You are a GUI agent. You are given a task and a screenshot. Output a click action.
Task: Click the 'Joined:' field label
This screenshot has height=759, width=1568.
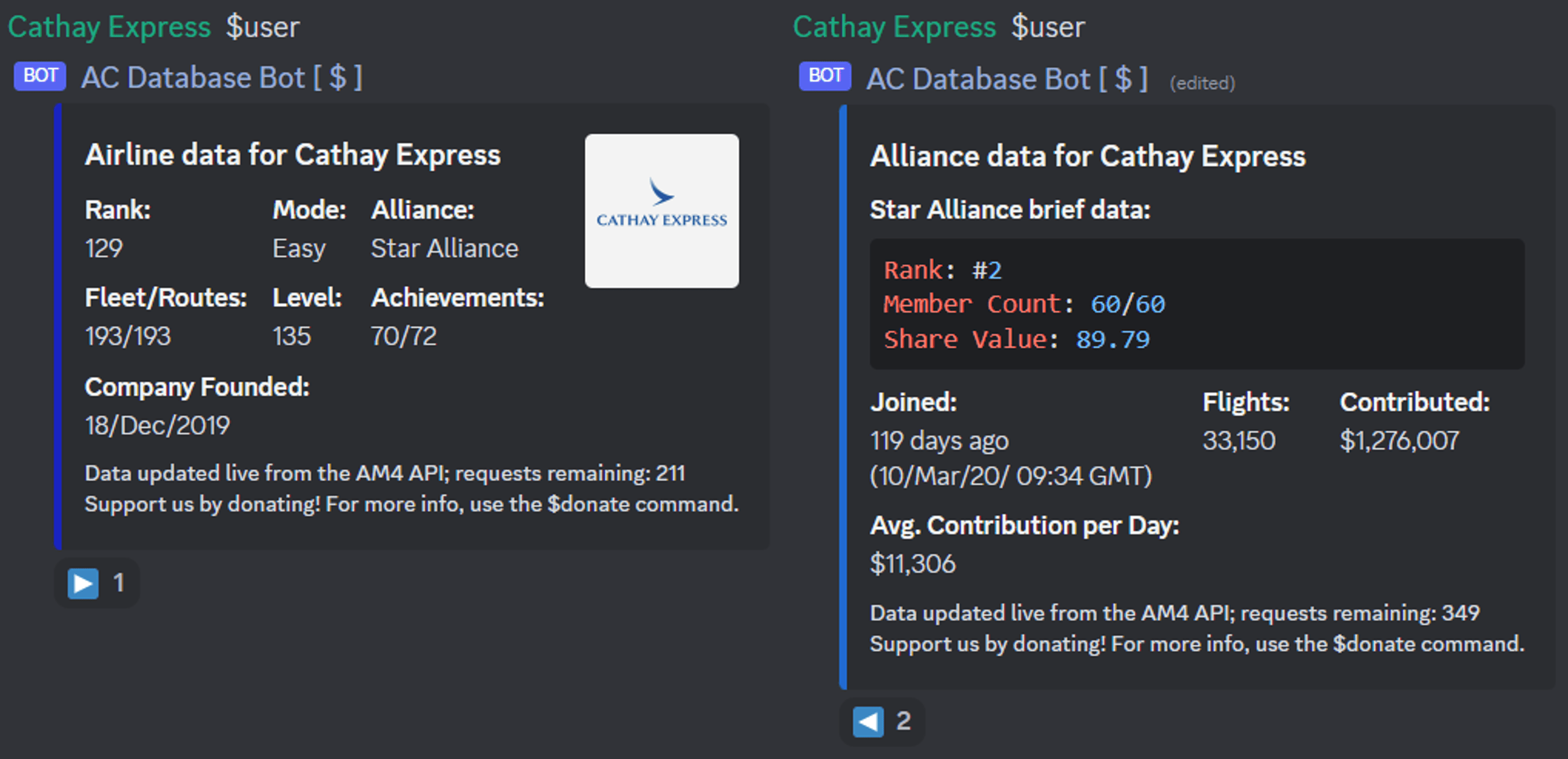[913, 402]
